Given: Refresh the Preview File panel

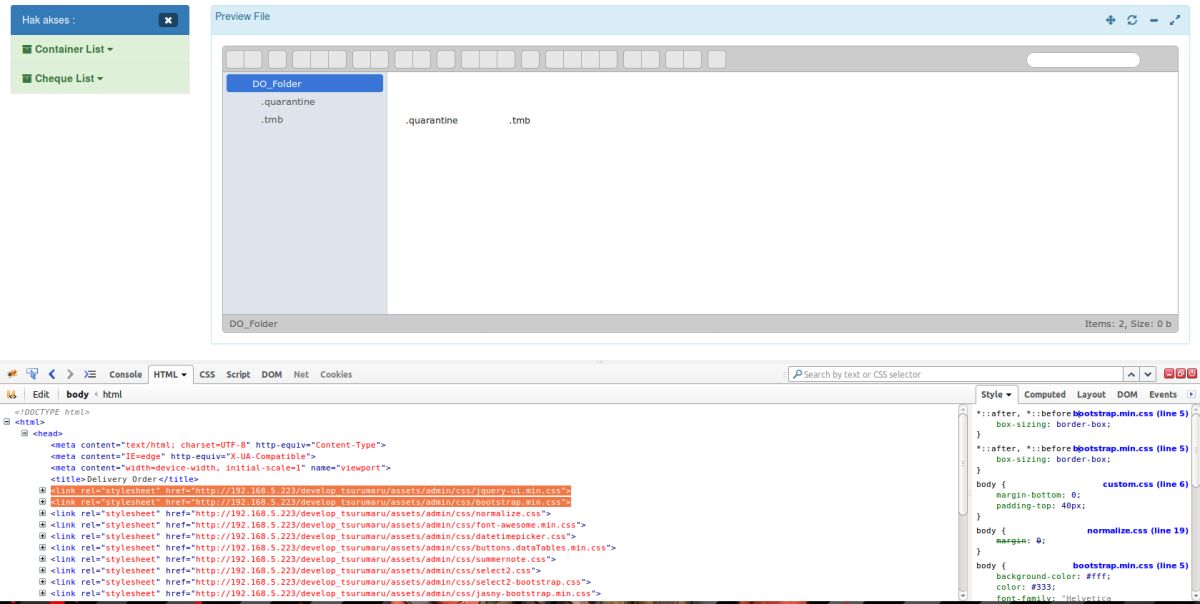Looking at the screenshot, I should tap(1132, 20).
